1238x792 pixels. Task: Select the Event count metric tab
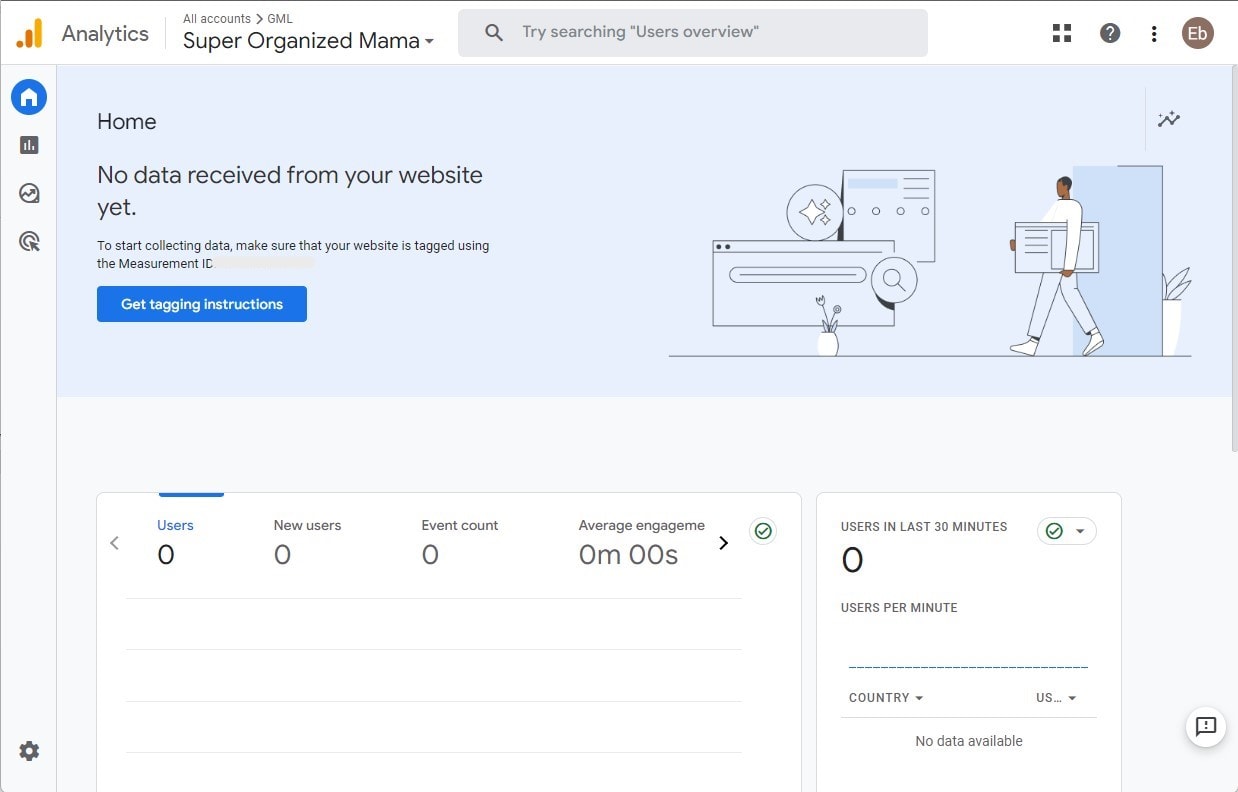459,543
